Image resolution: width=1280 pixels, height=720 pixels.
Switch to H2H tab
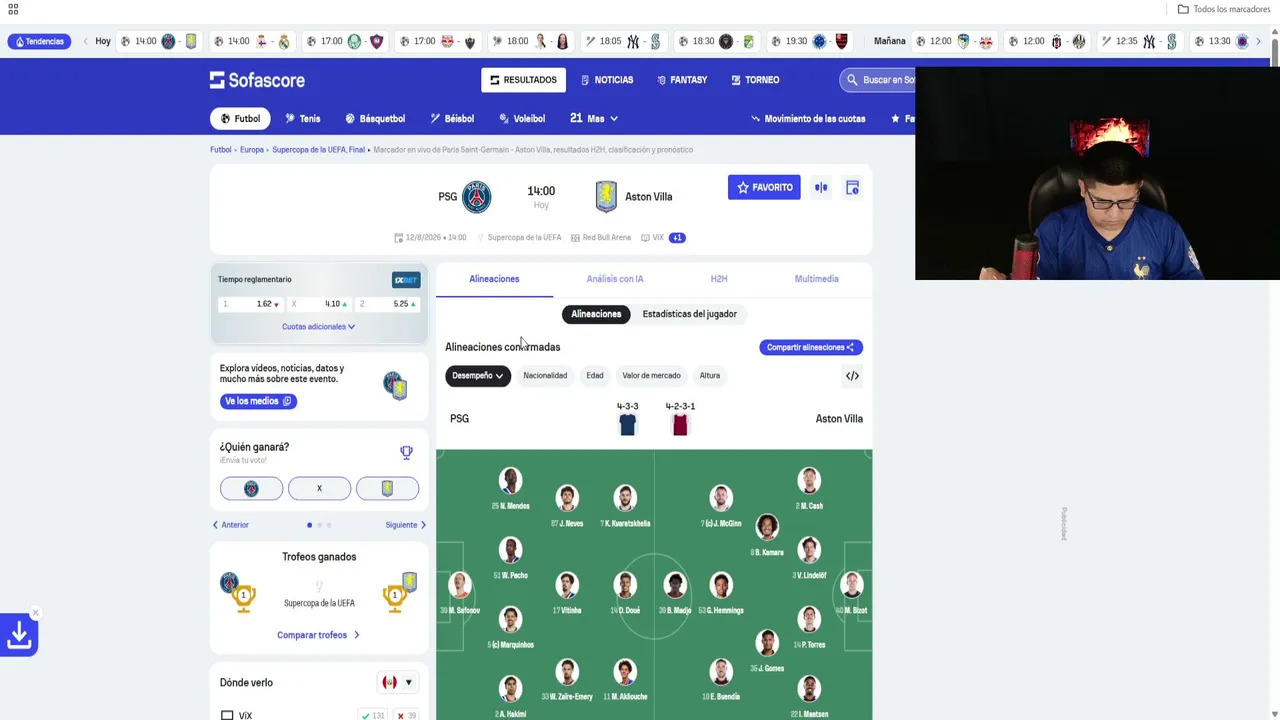point(719,279)
